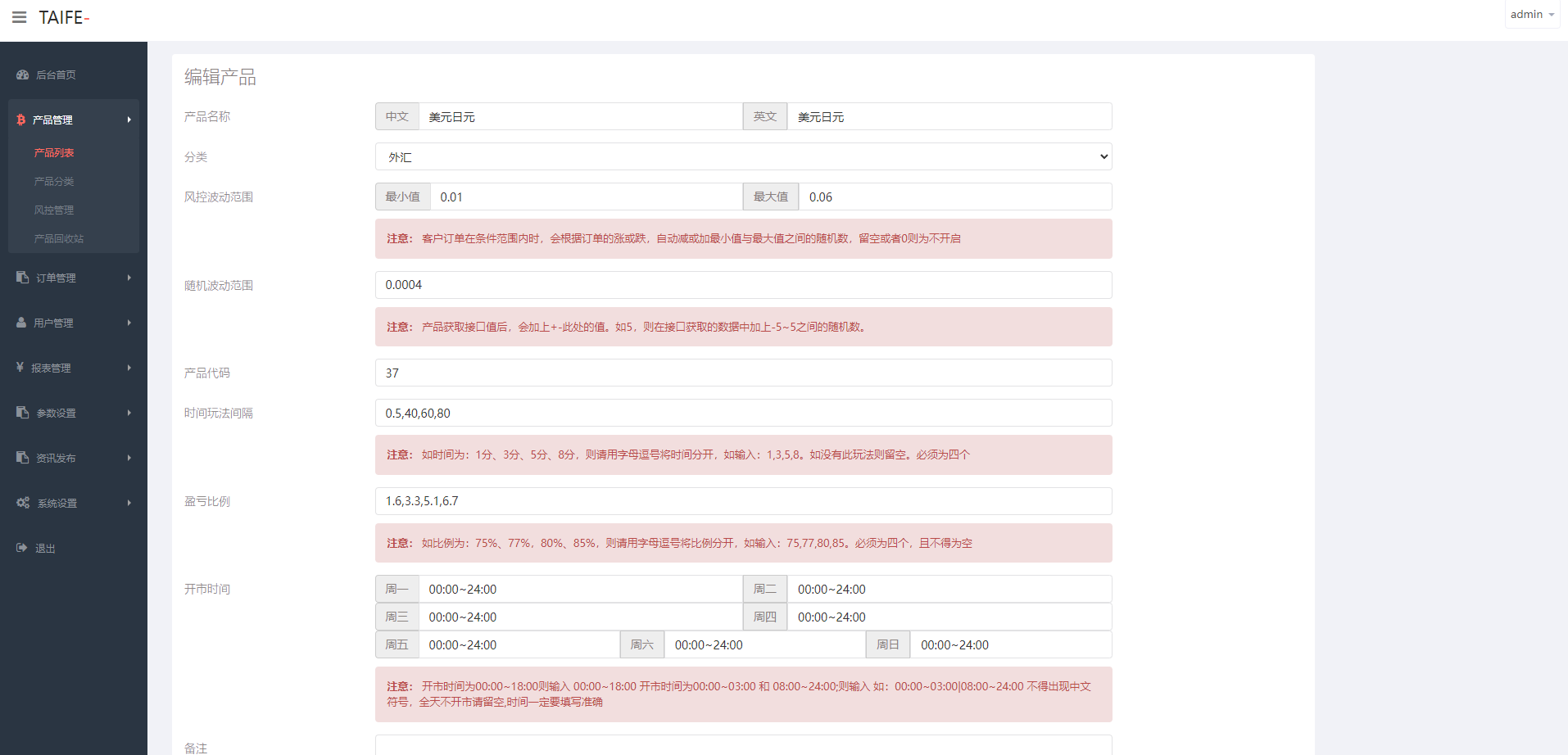The image size is (1568, 755).
Task: Click the 产品代码 input containing 37
Action: [742, 373]
